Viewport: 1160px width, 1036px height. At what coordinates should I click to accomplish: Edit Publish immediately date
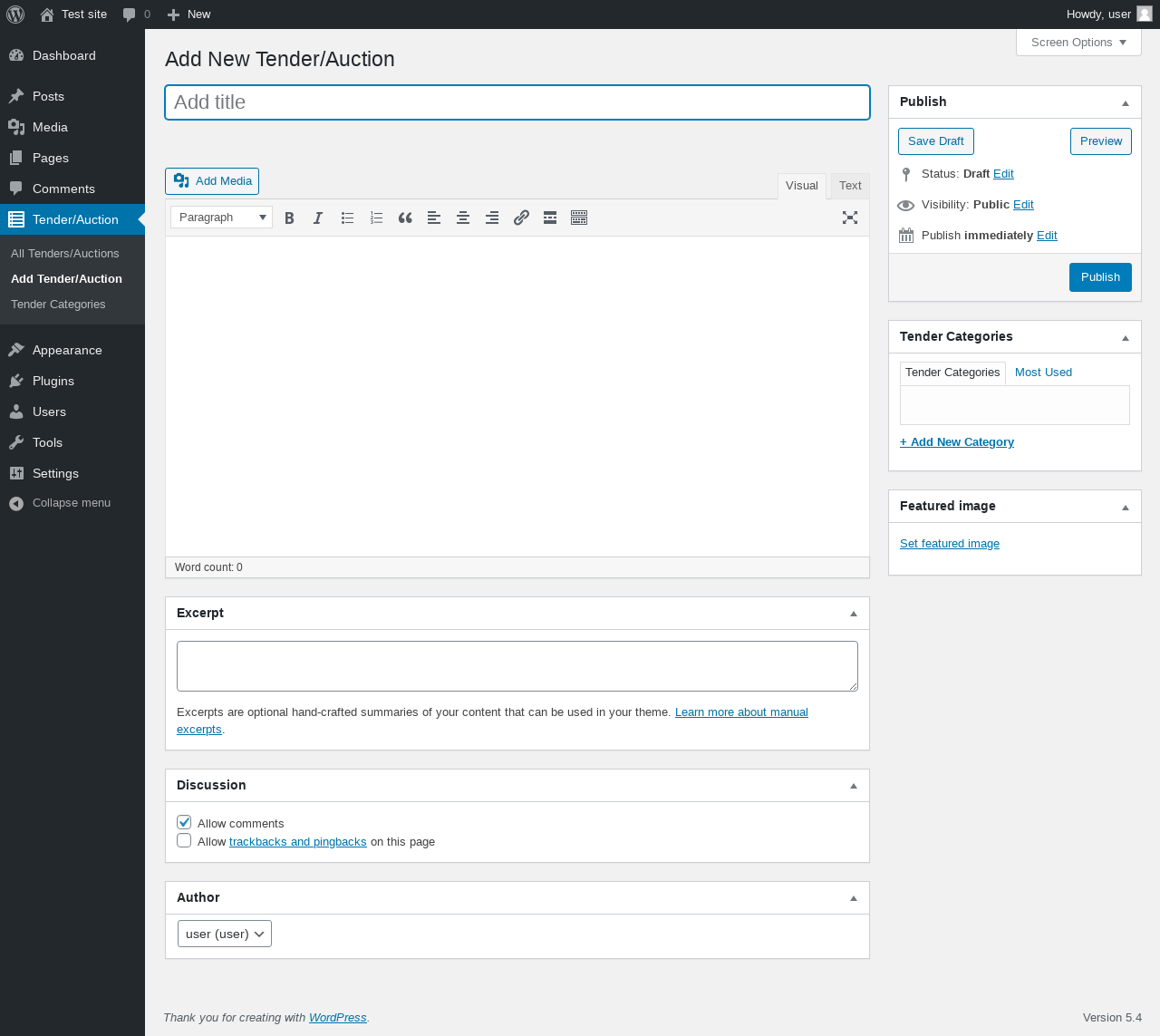pos(1047,236)
